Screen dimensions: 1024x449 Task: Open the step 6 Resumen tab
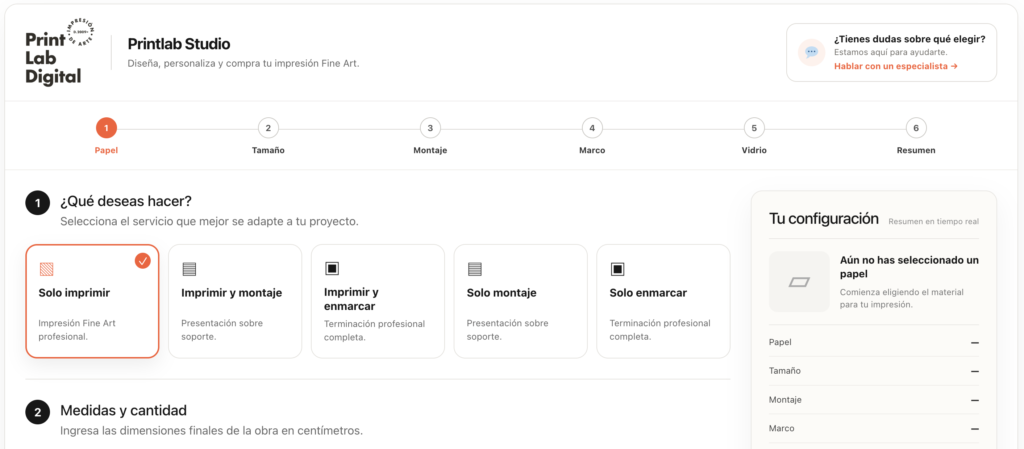tap(916, 137)
